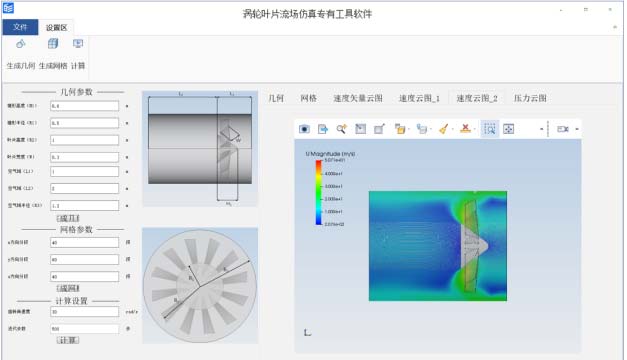Click the velocity contour plot image

point(438,246)
